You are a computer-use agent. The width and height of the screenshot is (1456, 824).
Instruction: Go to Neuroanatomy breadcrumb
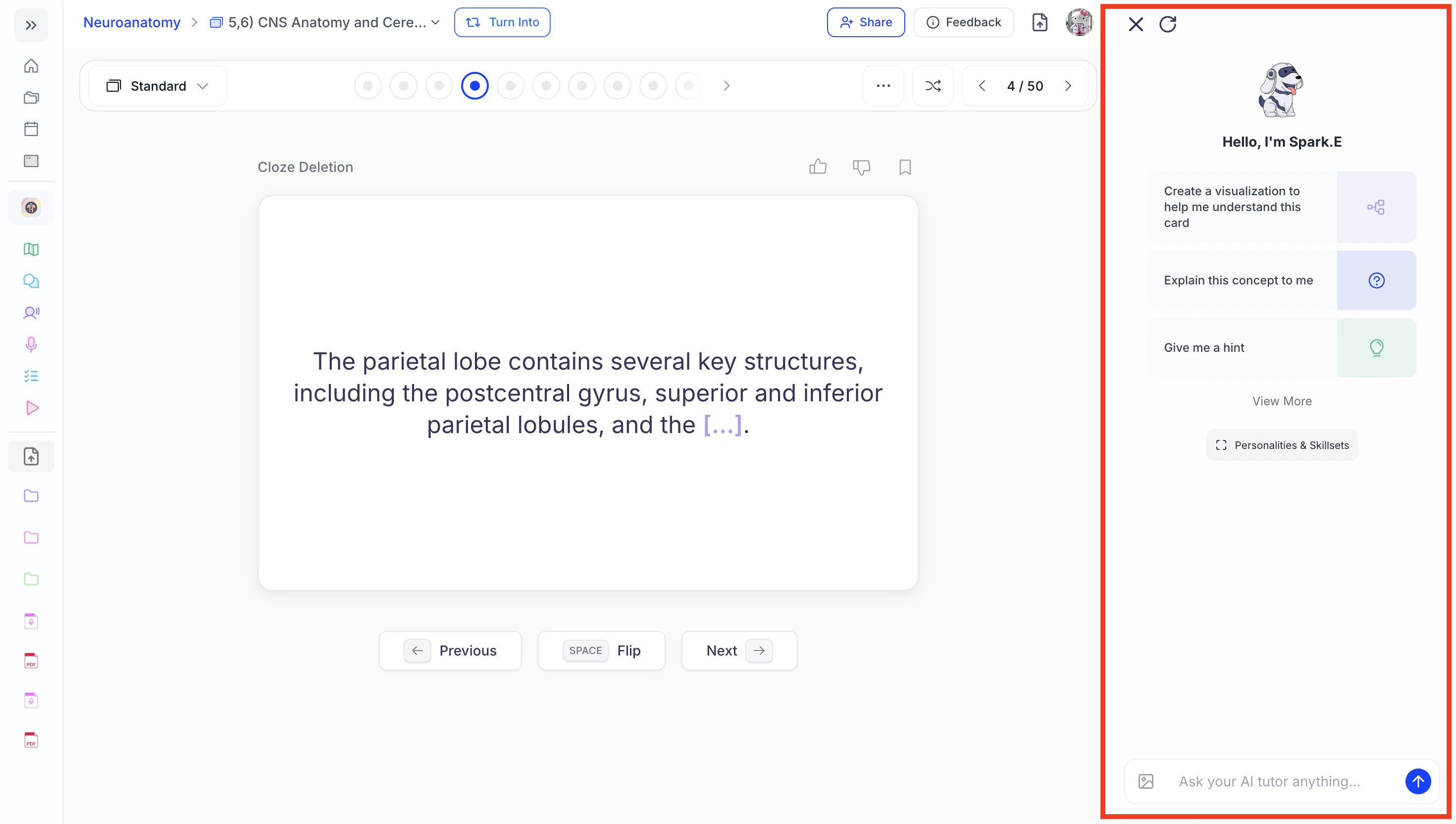132,23
